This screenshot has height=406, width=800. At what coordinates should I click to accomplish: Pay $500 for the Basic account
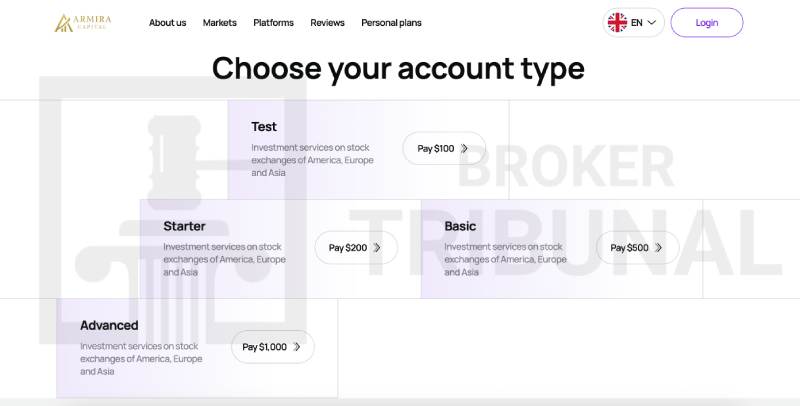coord(630,248)
